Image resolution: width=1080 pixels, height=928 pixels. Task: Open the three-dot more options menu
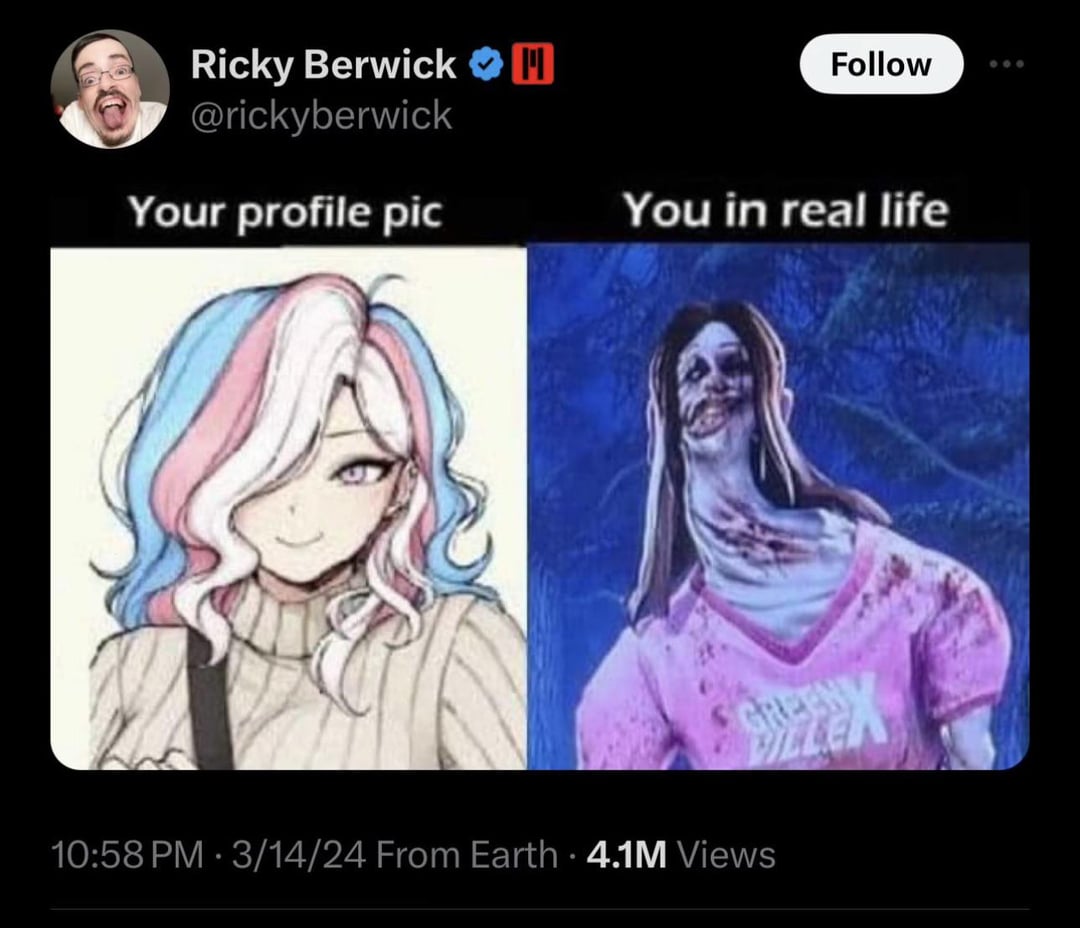pos(1006,64)
